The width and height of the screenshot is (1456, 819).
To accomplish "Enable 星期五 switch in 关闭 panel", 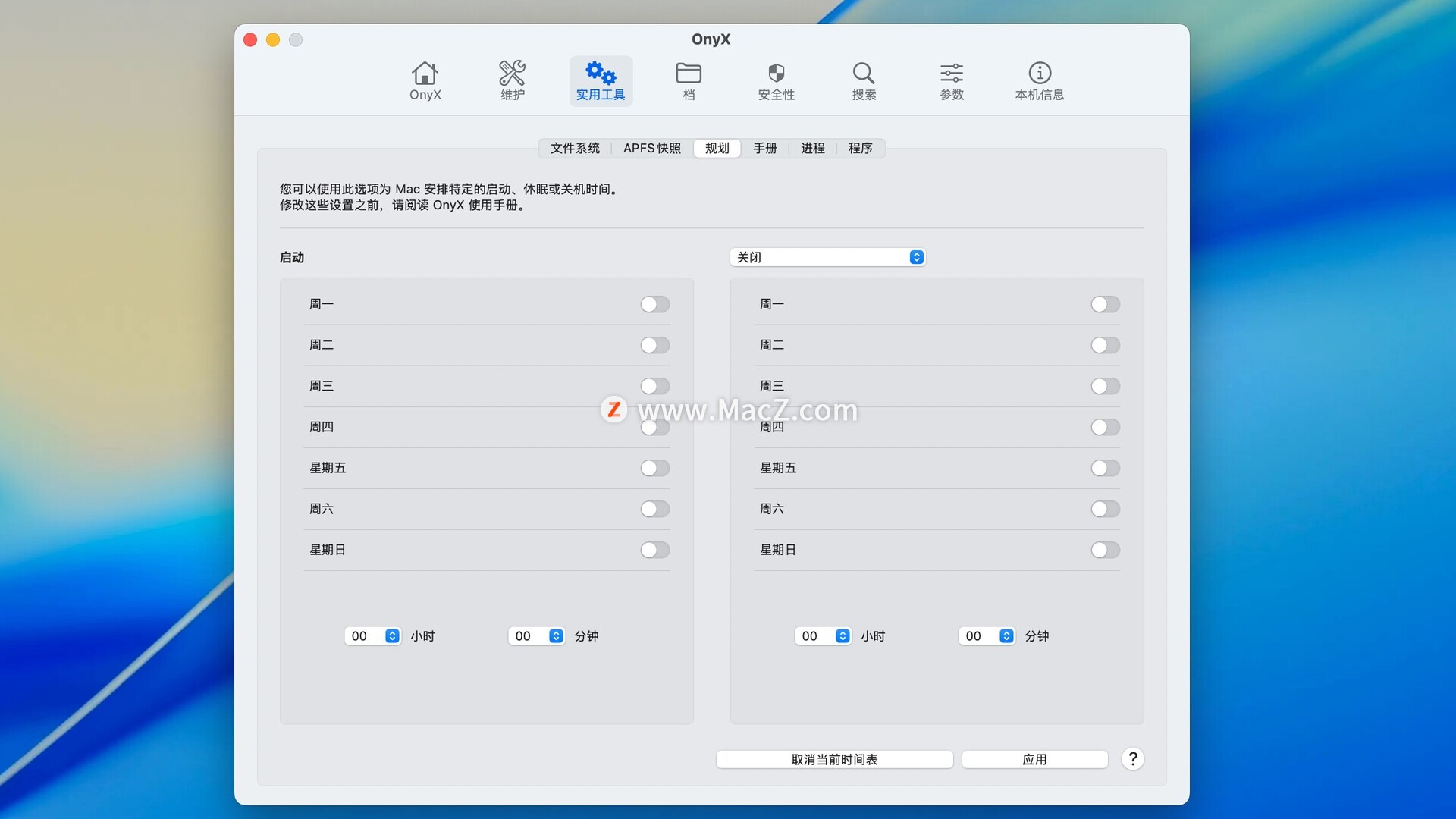I will pyautogui.click(x=1106, y=468).
